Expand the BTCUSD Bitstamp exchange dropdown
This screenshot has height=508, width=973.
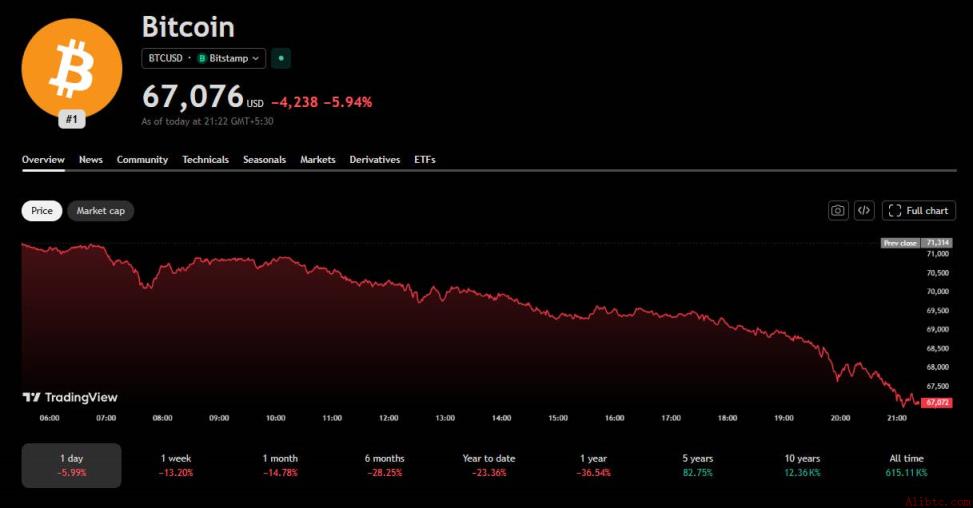(204, 58)
